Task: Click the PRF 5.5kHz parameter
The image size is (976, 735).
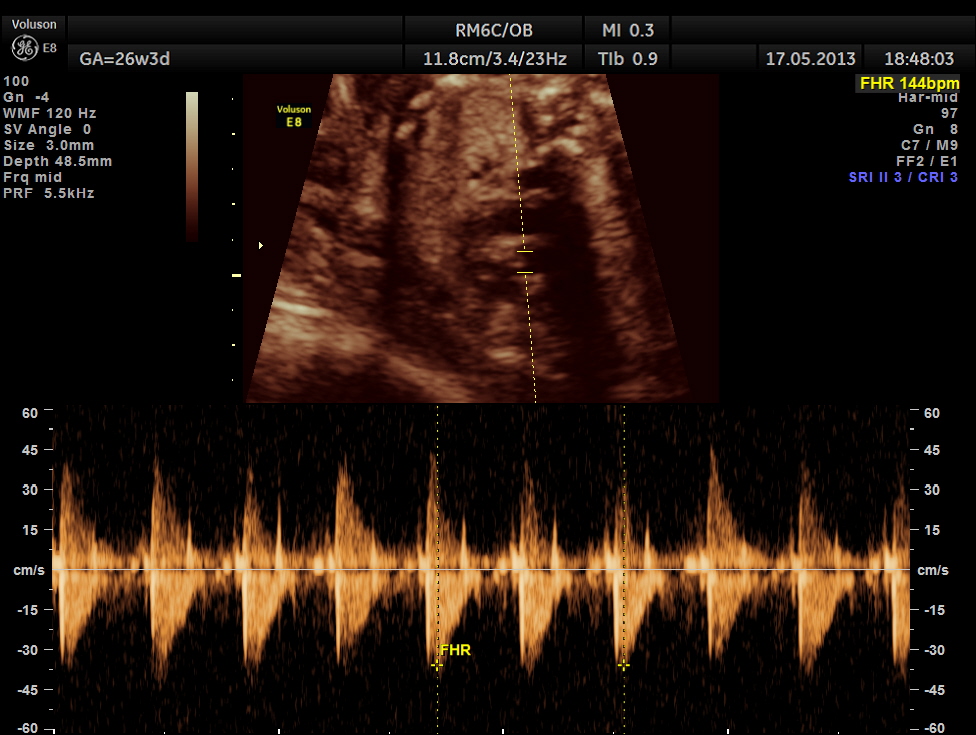Action: [49, 193]
